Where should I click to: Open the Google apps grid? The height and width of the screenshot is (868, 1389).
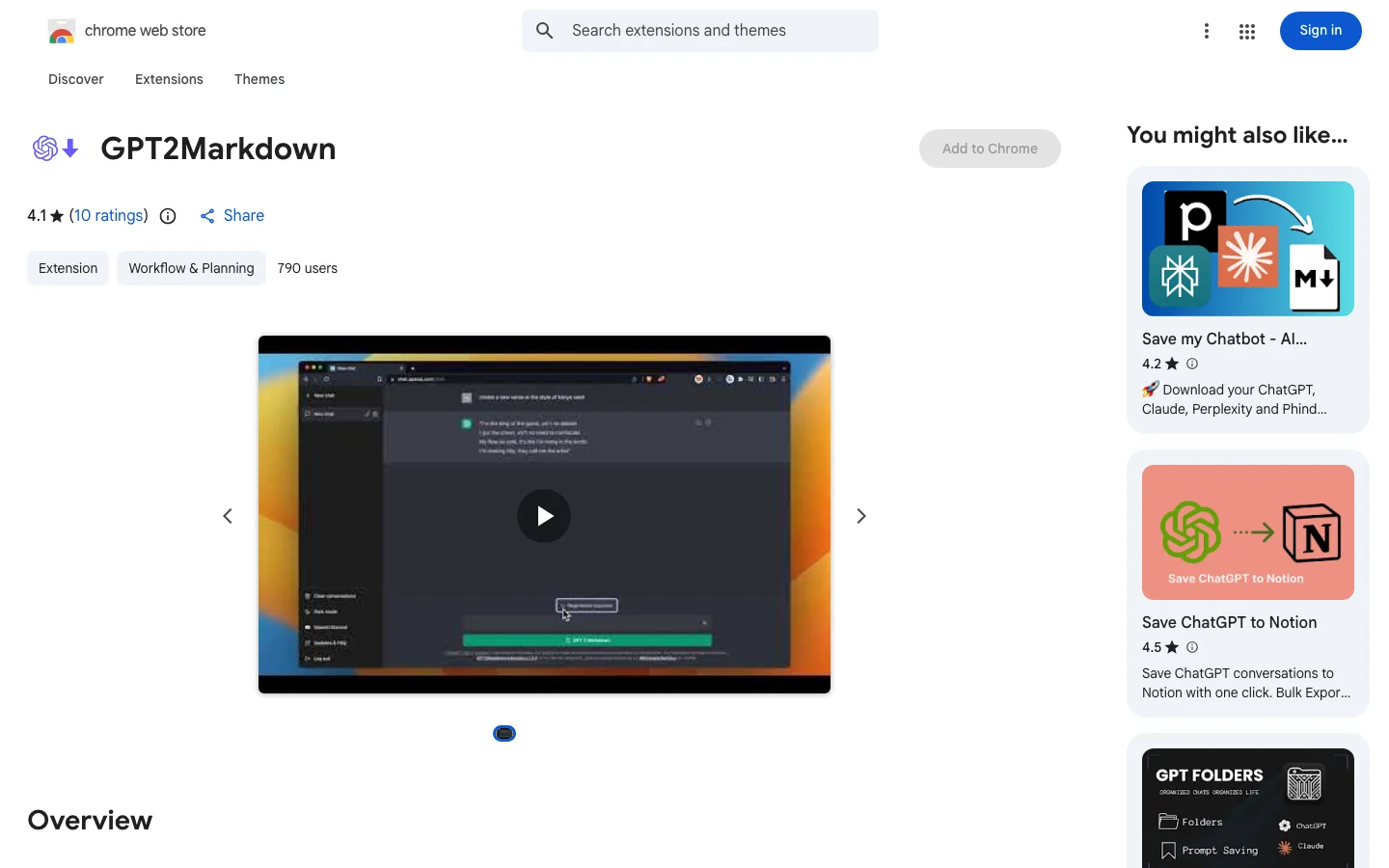pos(1247,32)
